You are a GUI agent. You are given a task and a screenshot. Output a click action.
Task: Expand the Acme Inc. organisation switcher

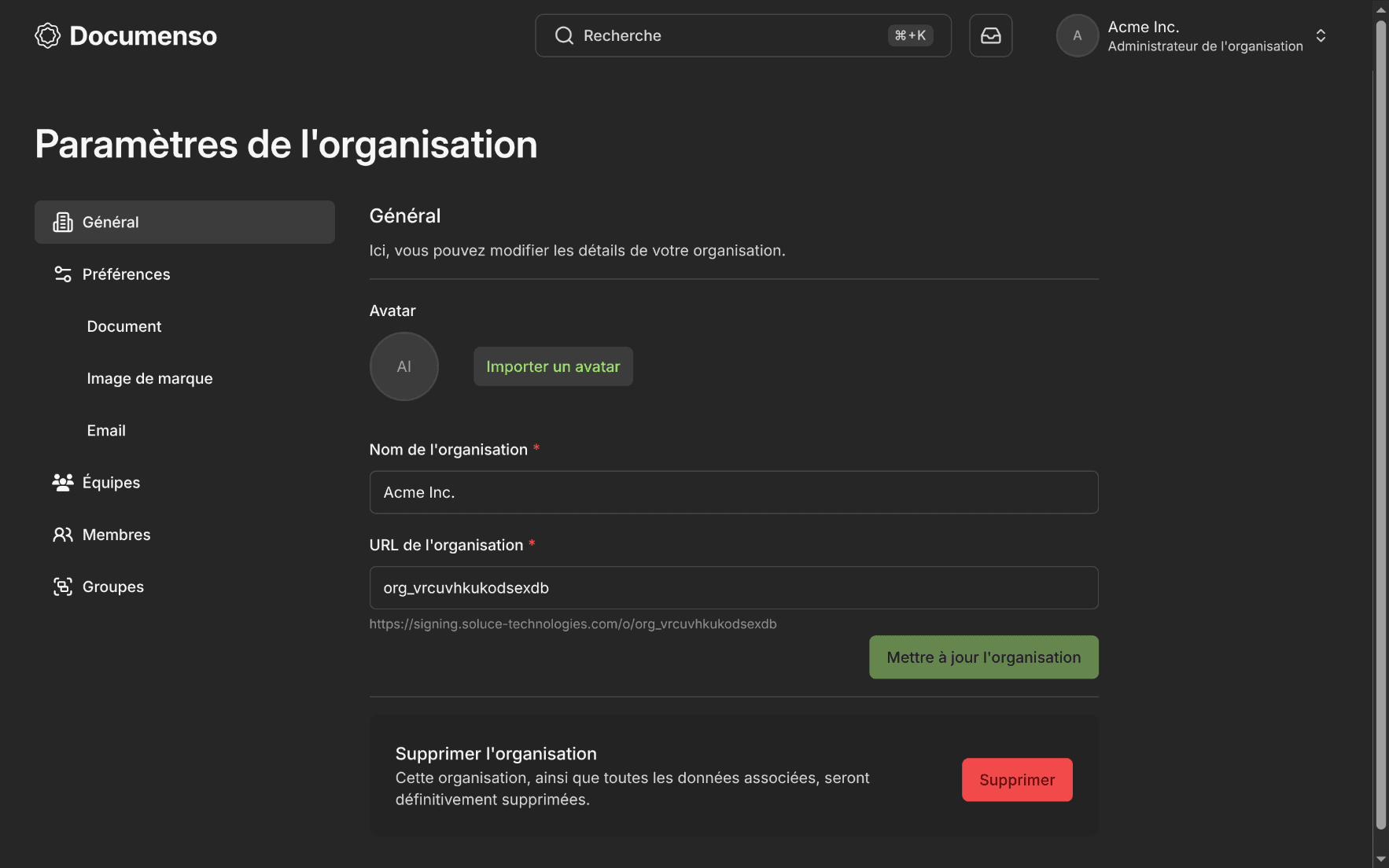[1321, 35]
